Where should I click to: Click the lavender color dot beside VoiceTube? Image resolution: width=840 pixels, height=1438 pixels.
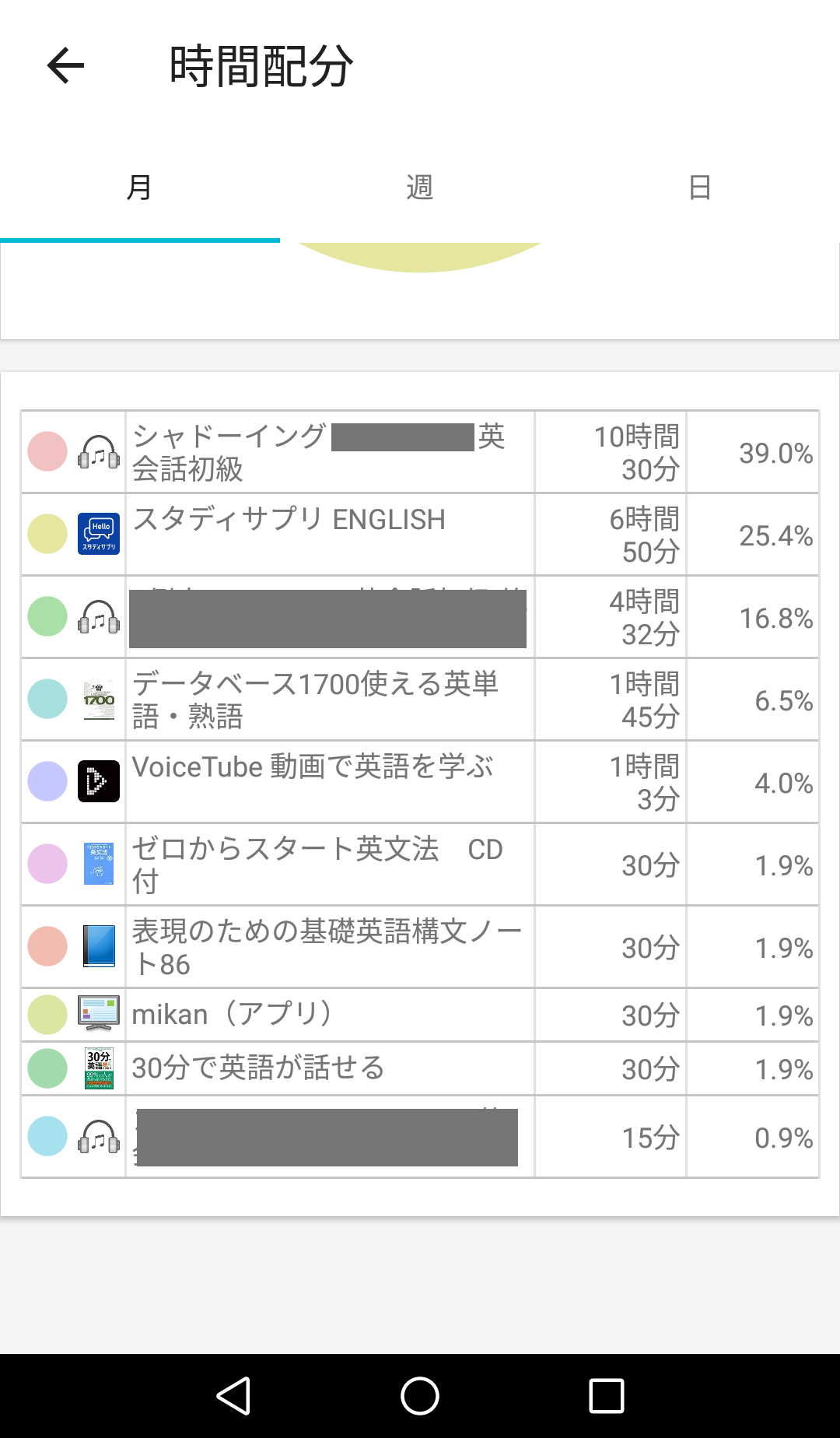(x=47, y=781)
